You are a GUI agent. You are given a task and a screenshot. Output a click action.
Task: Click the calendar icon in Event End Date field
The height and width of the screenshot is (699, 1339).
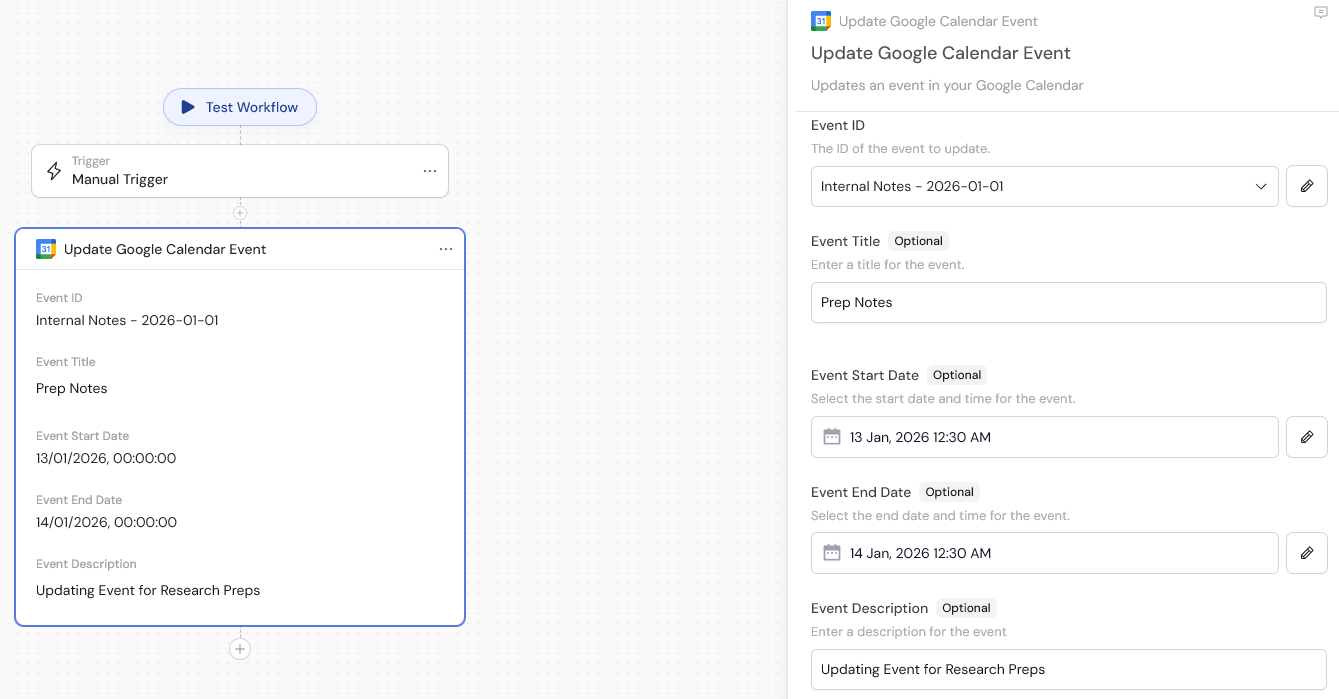pyautogui.click(x=831, y=553)
